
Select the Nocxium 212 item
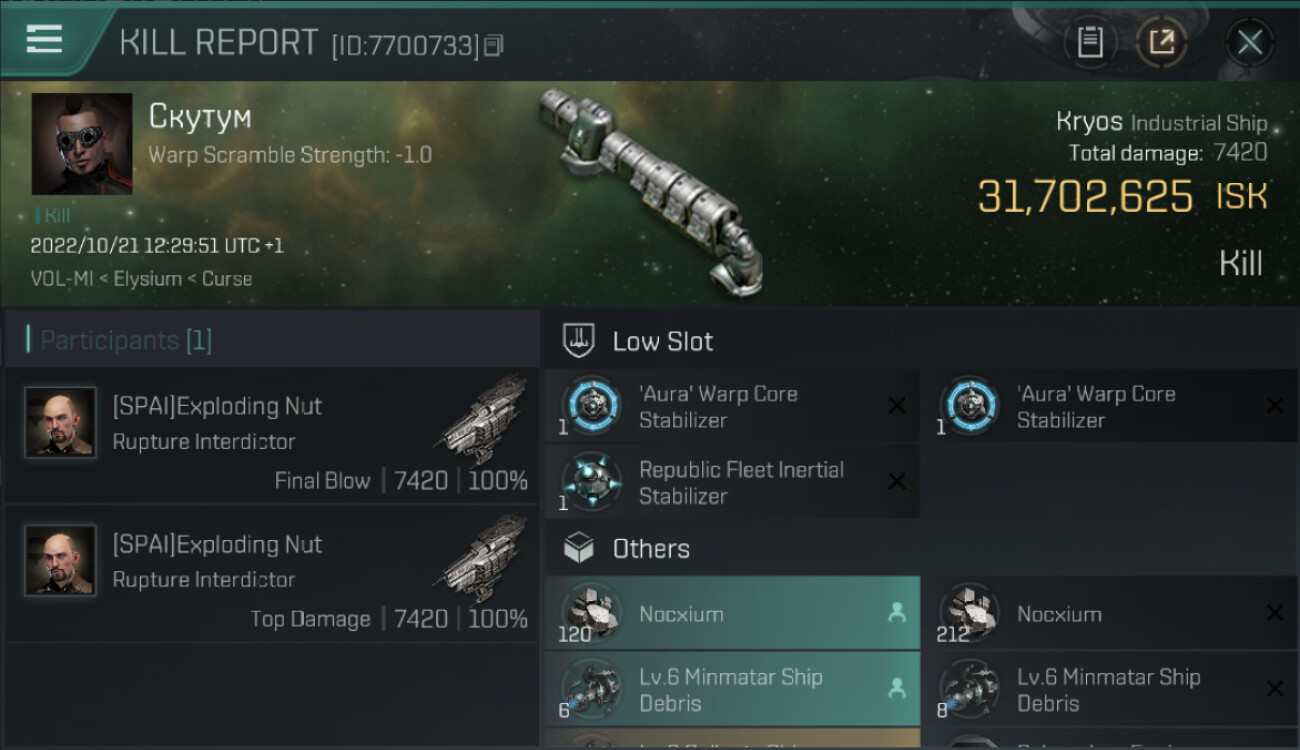click(x=1110, y=614)
